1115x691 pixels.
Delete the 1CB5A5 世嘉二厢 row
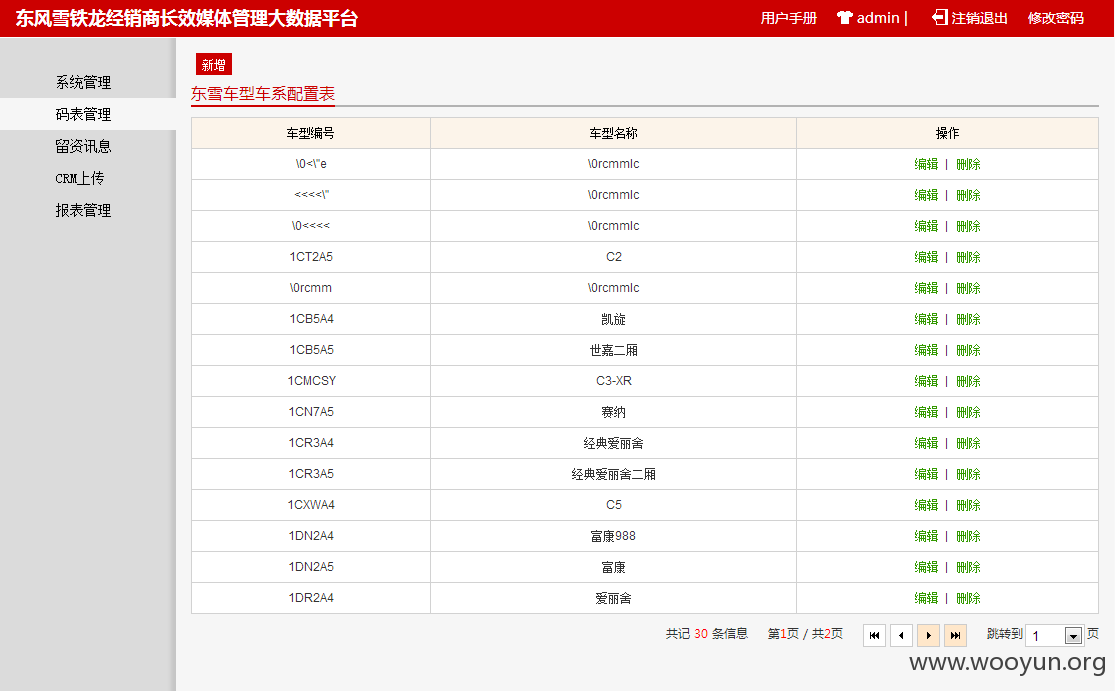point(968,350)
